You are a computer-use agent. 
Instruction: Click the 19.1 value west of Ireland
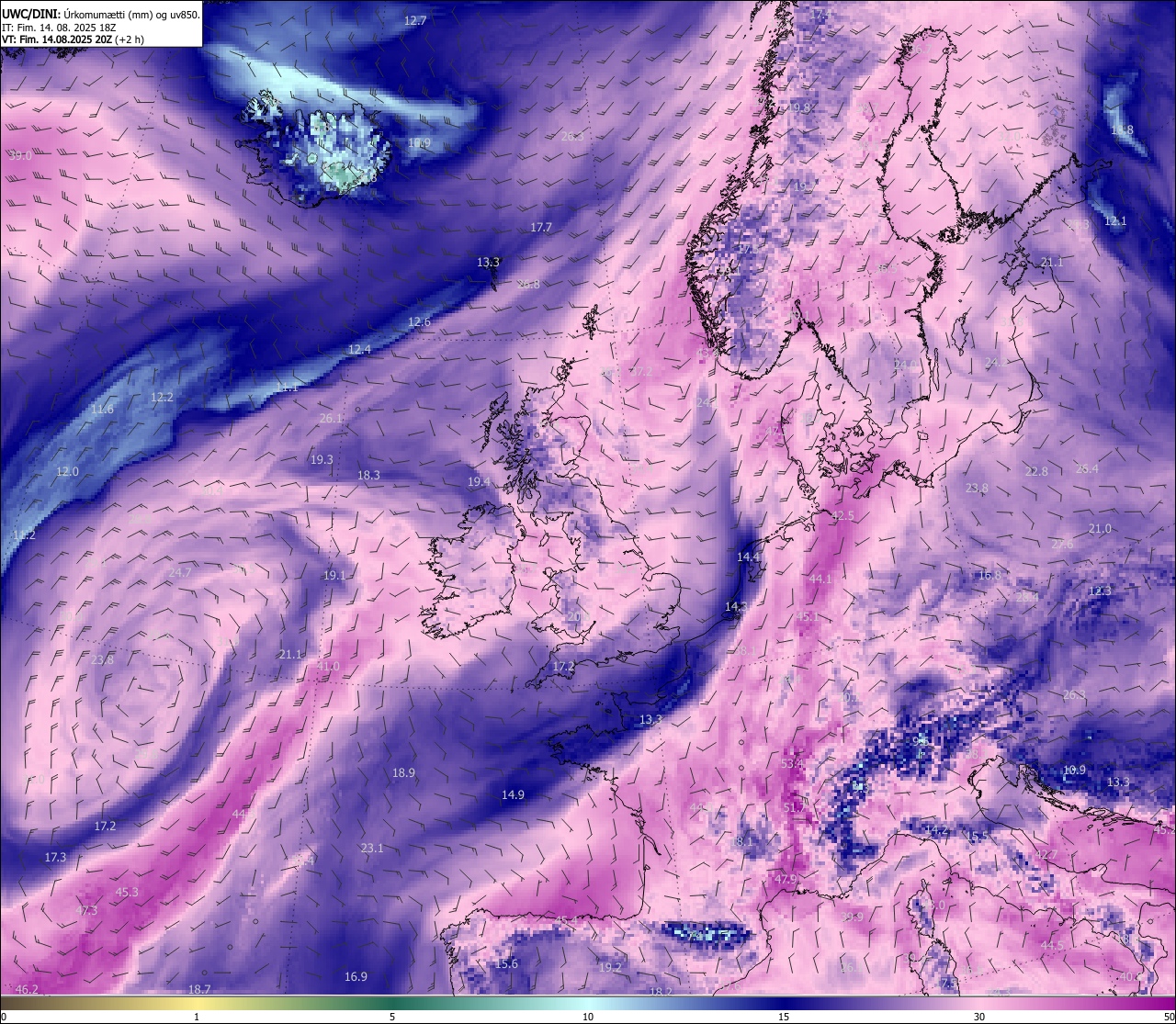(x=334, y=575)
